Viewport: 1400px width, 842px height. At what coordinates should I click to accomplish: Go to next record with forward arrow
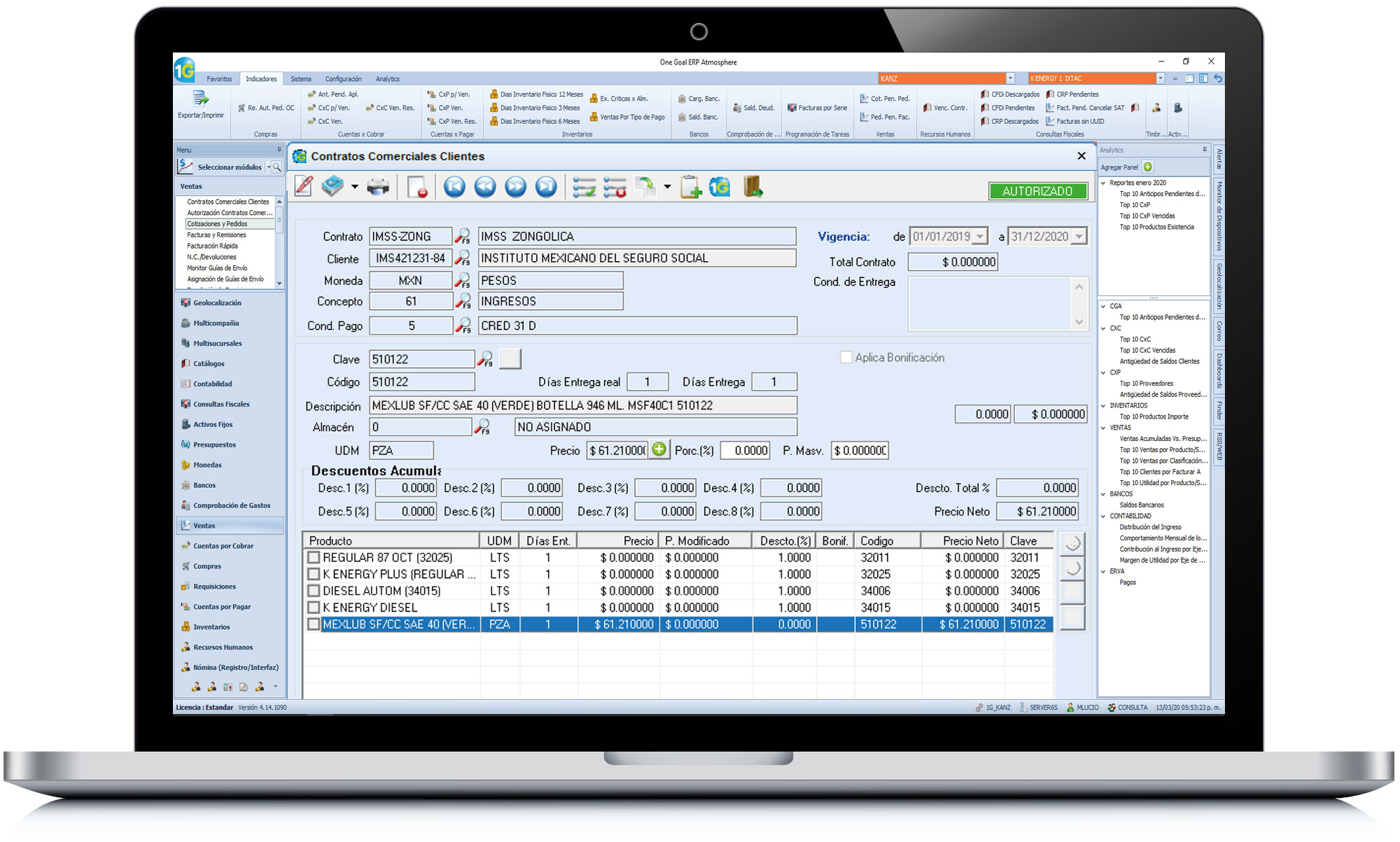click(516, 187)
